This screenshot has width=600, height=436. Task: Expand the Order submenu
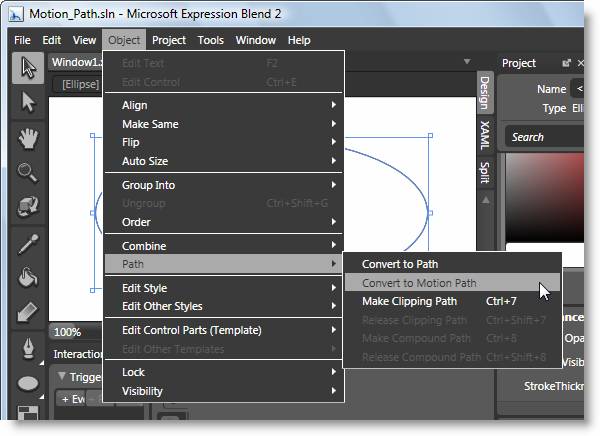coord(223,222)
